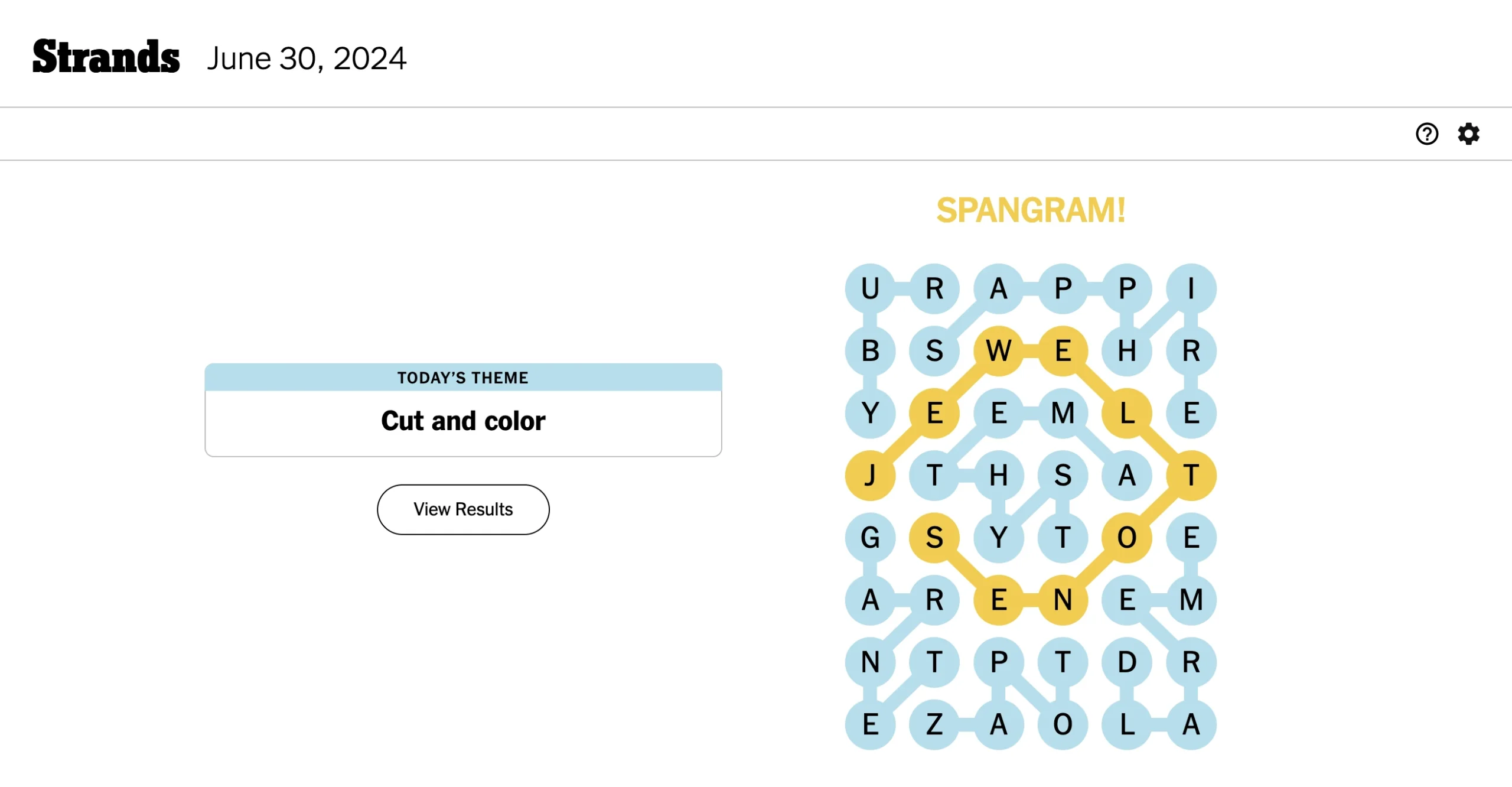
Task: Select the yellow O letter tile
Action: coord(1127,538)
